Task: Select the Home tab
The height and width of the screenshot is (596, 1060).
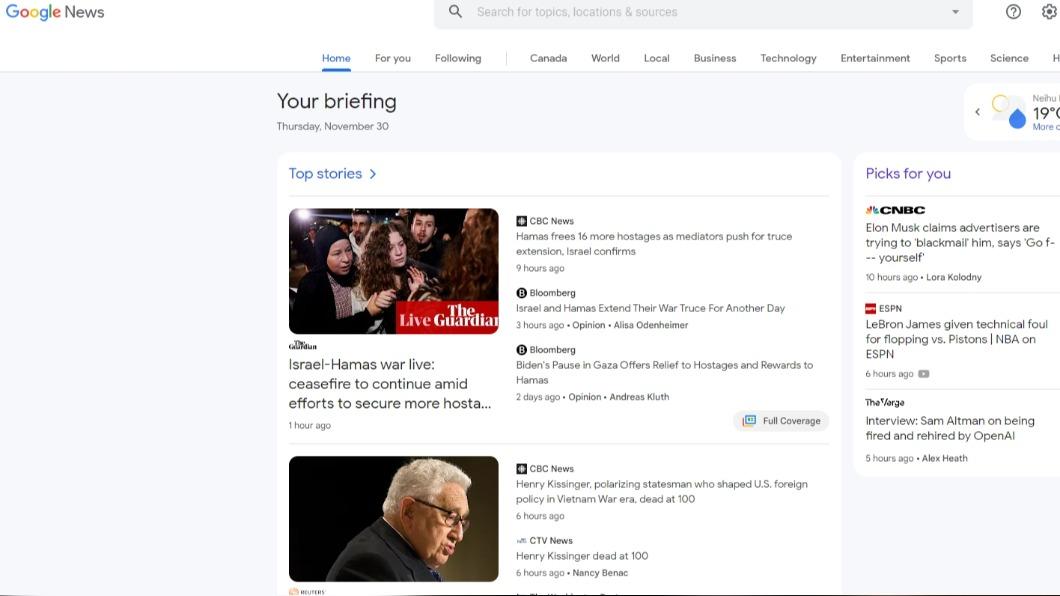Action: click(336, 58)
